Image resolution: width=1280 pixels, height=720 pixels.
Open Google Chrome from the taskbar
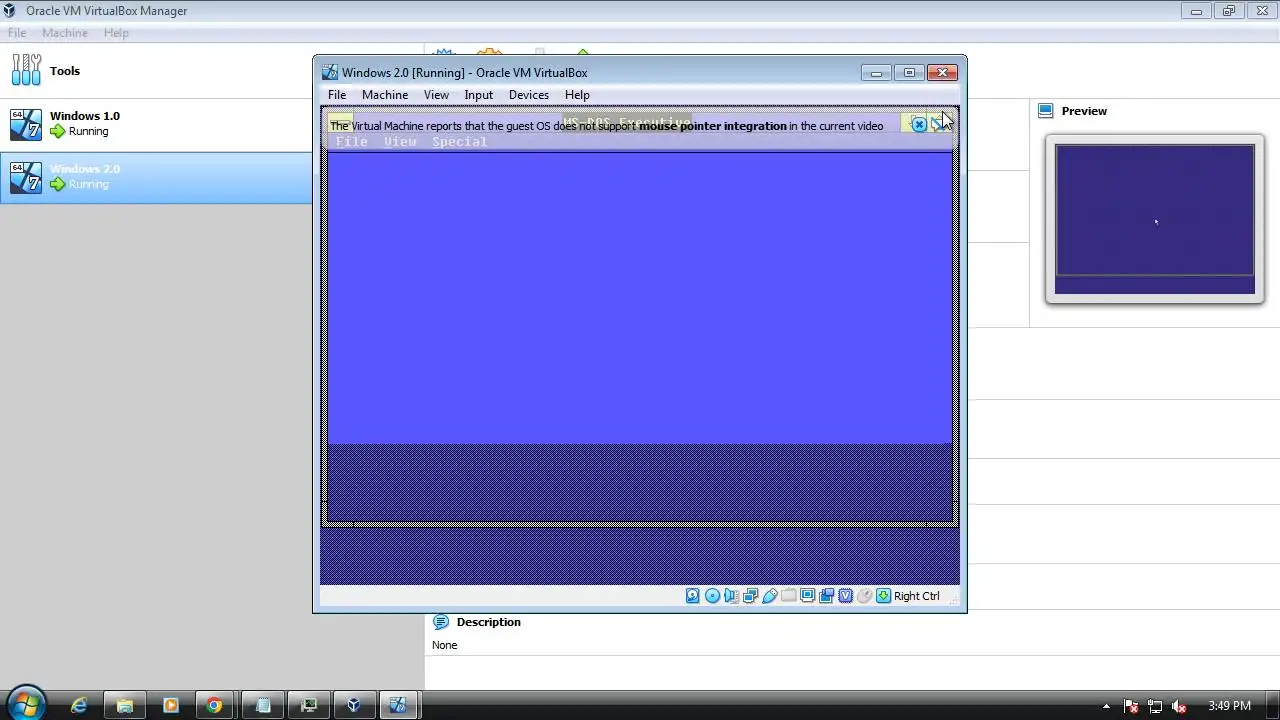pyautogui.click(x=214, y=706)
